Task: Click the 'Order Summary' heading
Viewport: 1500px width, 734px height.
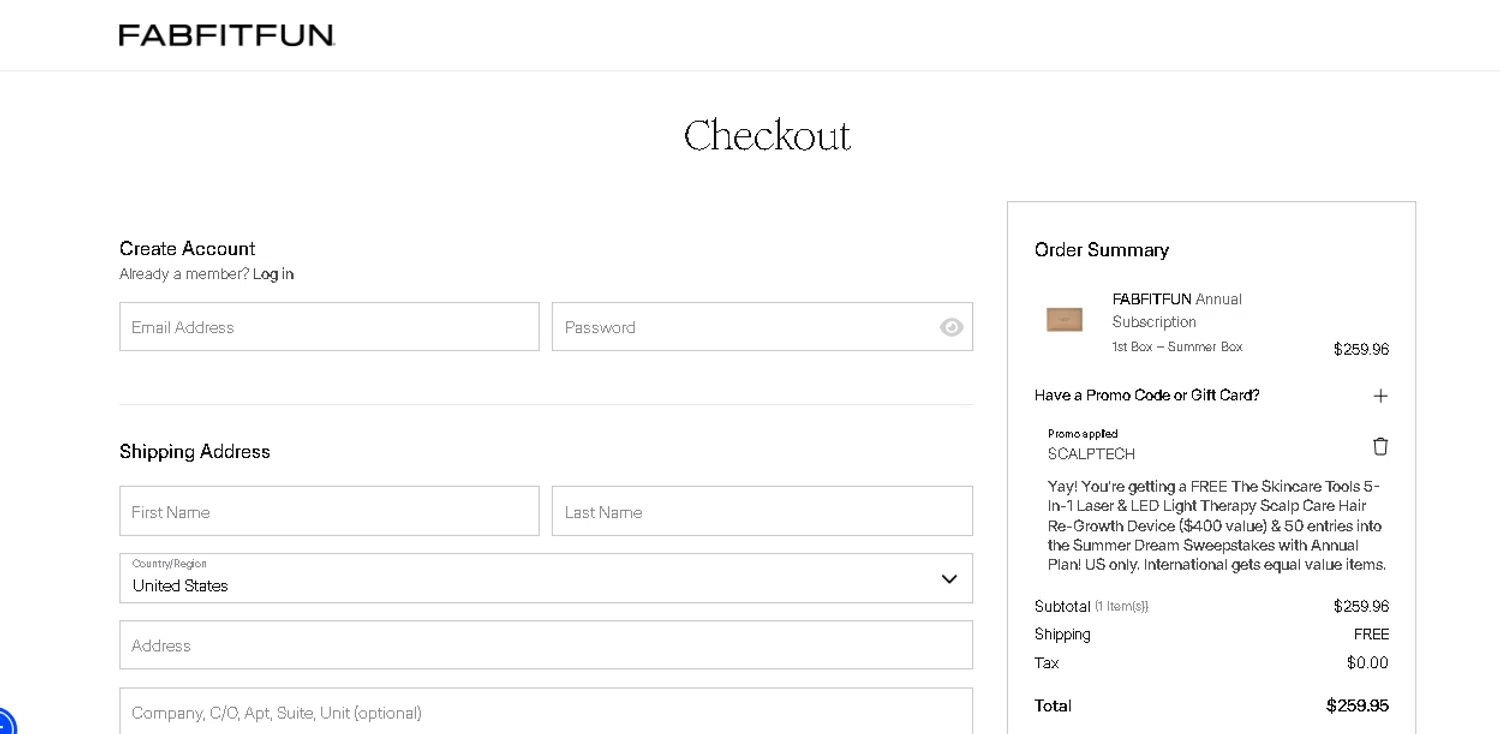Action: point(1101,250)
